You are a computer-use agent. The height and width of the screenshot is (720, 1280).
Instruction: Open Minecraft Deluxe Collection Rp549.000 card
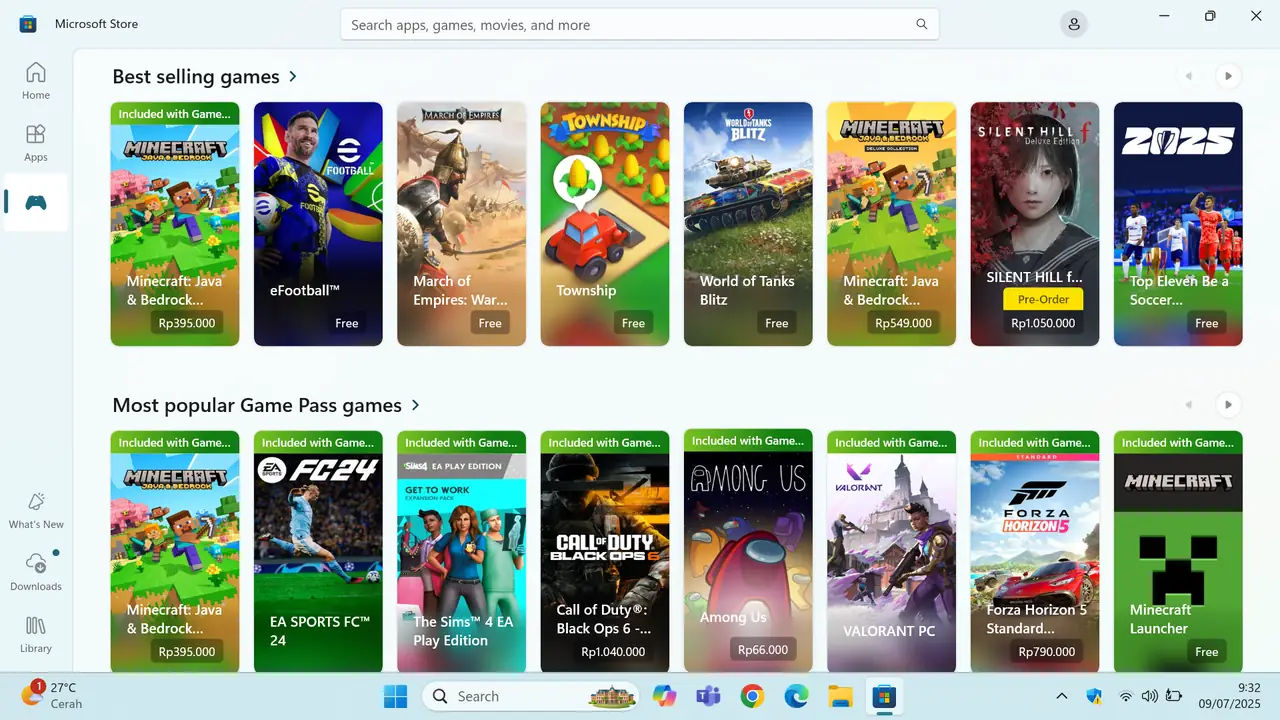[891, 224]
